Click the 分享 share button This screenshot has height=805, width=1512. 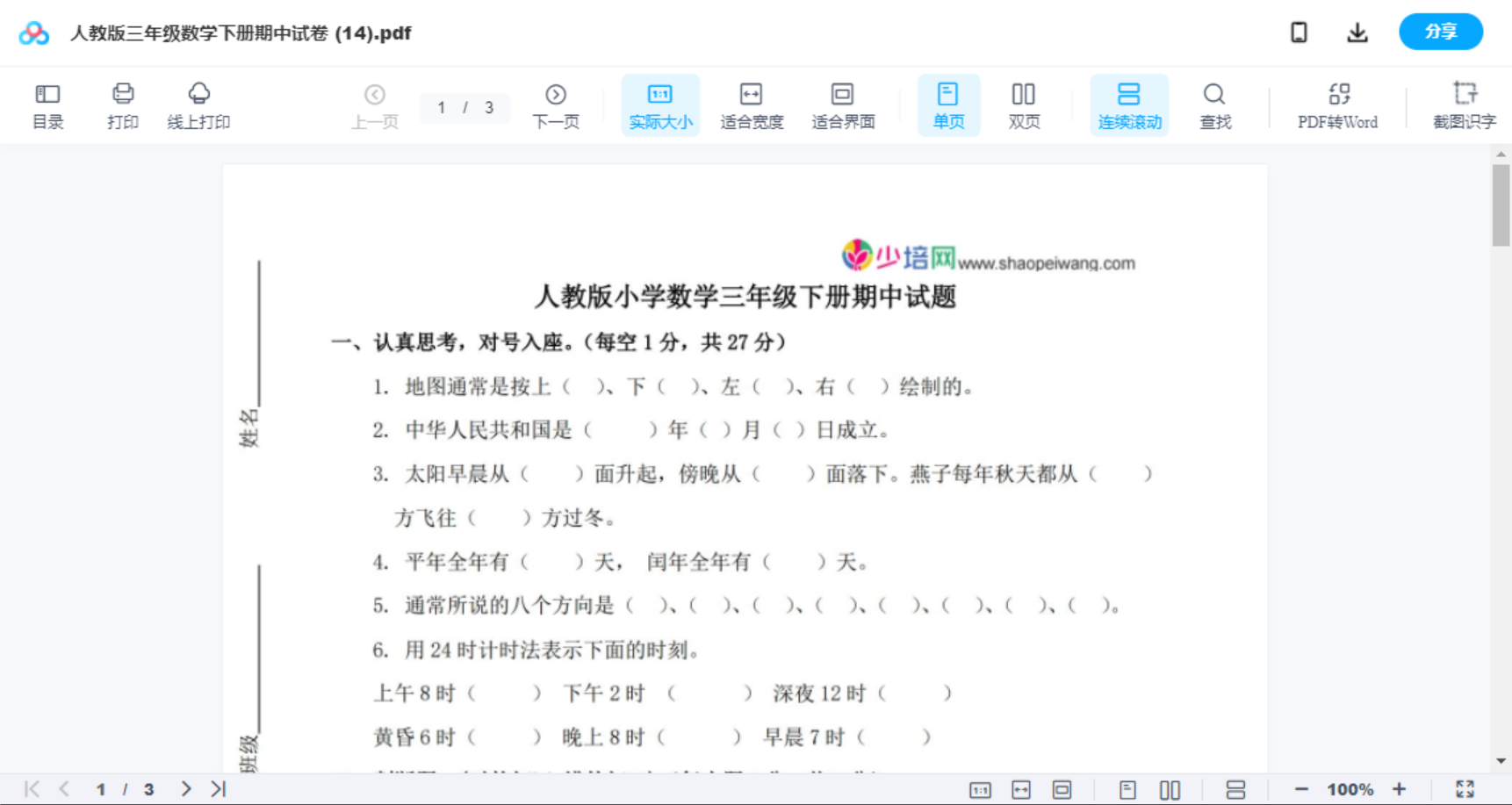click(1440, 32)
